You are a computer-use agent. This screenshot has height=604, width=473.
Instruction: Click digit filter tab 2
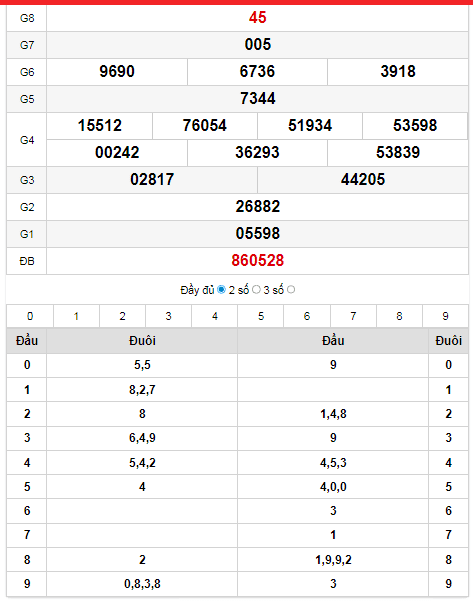coord(122,316)
